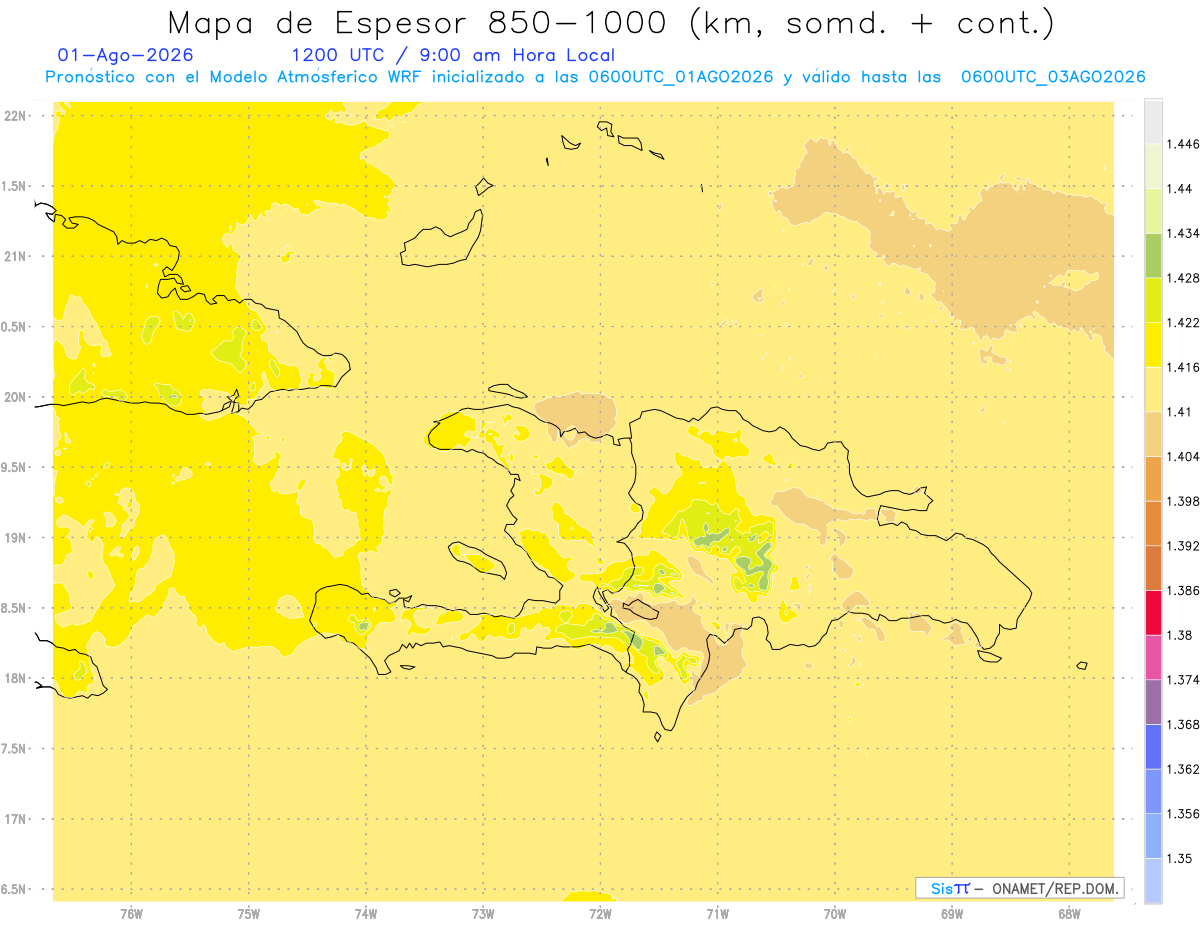Click the yellow-green segment between 1.422 and 1.428

coord(1154,300)
